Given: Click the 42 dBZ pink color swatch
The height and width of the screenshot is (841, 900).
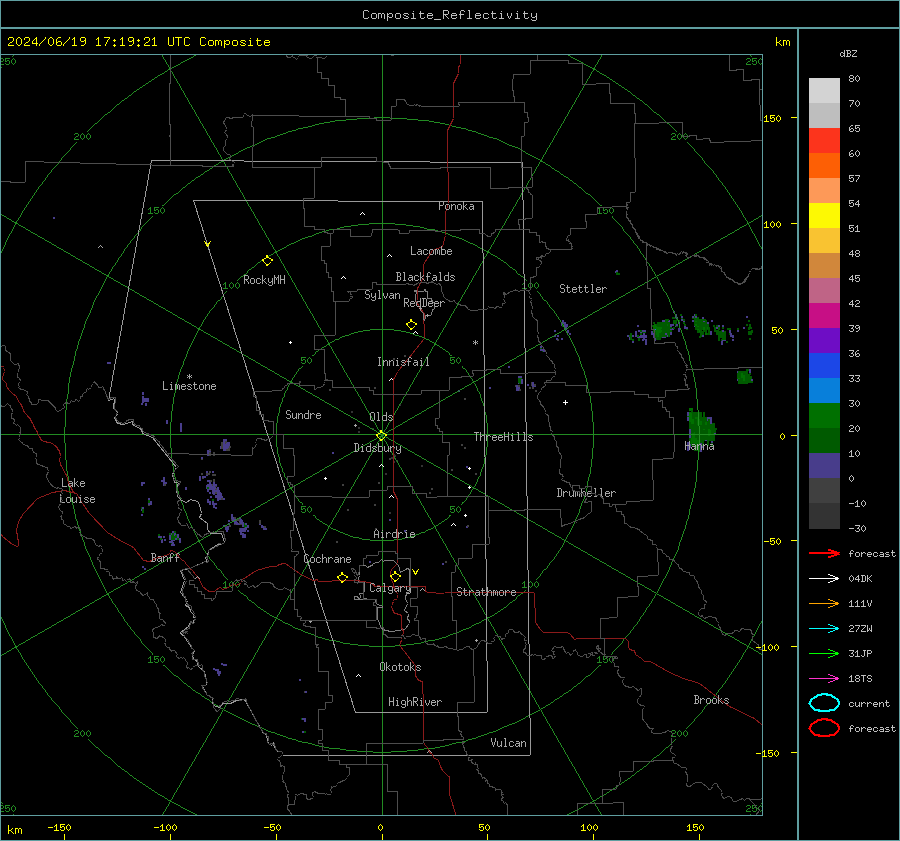Looking at the screenshot, I should (x=824, y=290).
